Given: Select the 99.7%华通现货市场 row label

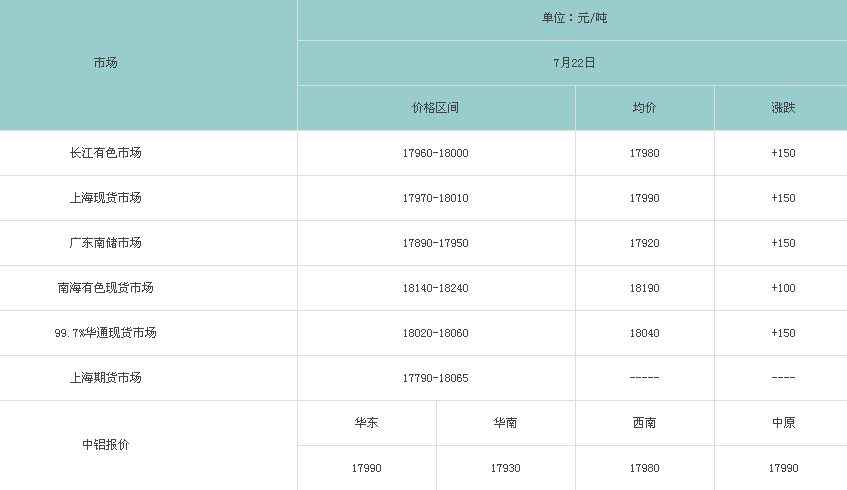Looking at the screenshot, I should [106, 333].
